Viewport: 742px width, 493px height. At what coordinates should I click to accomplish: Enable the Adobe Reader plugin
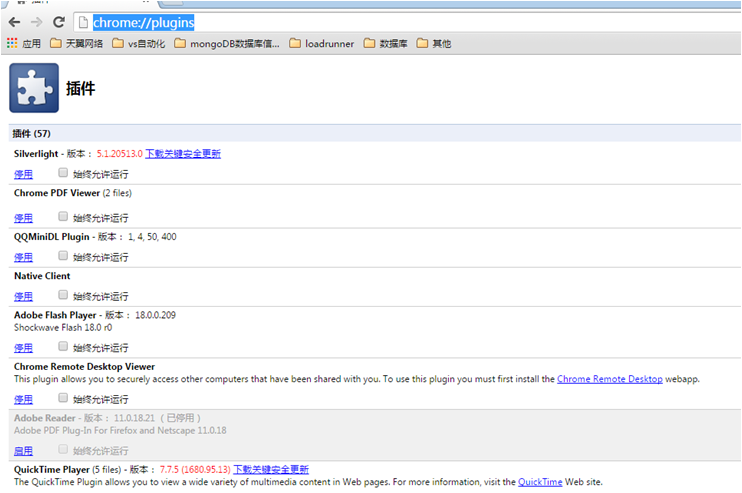coord(23,451)
